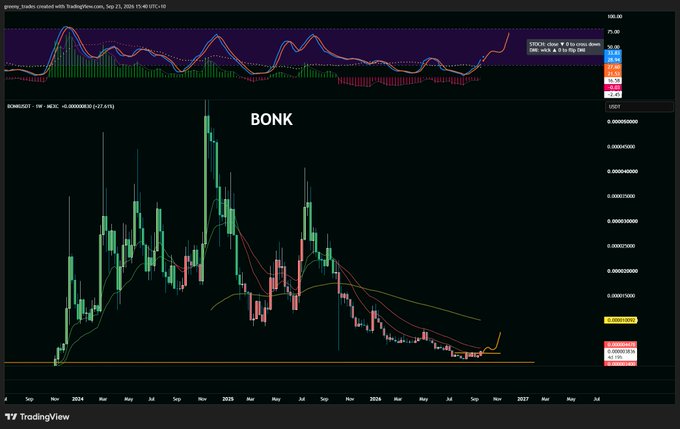The width and height of the screenshot is (680, 429).
Task: Click the white 16.58 indicator value tag
Action: [x=613, y=81]
